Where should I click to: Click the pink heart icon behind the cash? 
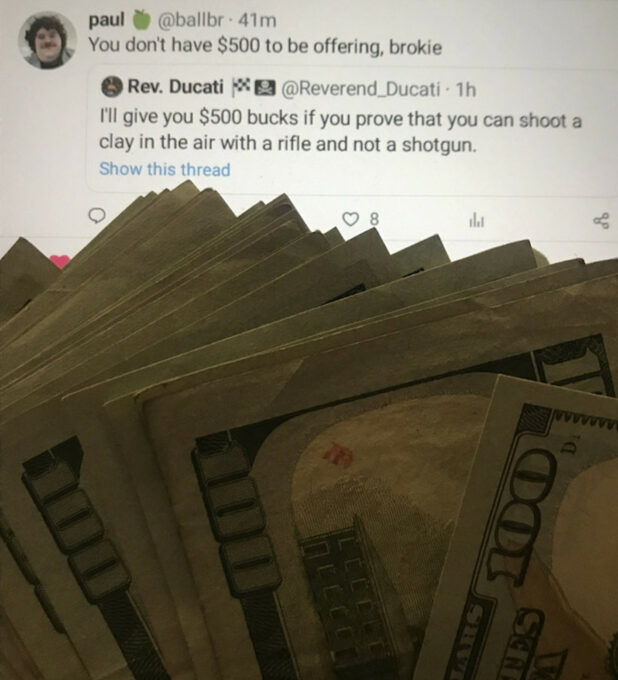[x=59, y=262]
